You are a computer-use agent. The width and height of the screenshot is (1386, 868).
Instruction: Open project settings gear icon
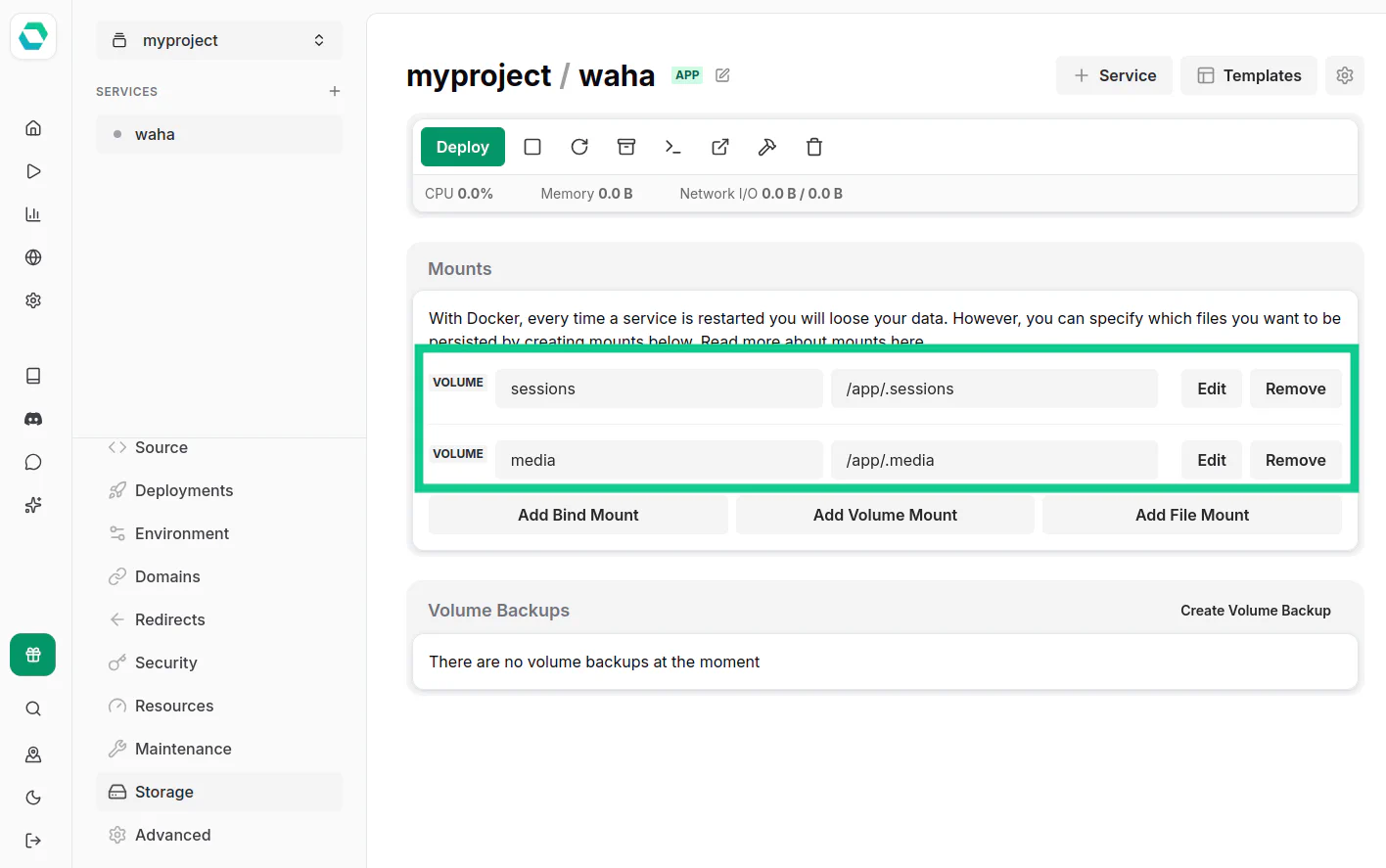click(1344, 75)
